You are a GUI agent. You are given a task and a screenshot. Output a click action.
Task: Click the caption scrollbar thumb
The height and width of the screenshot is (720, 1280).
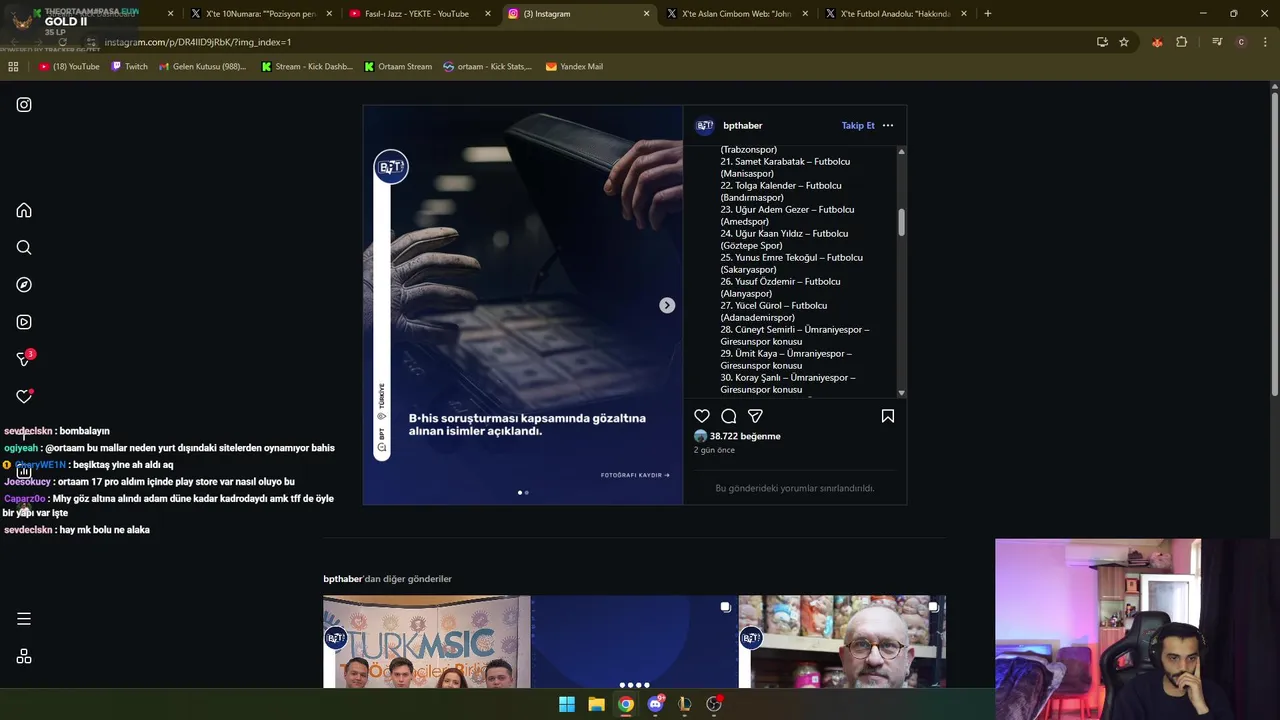pyautogui.click(x=901, y=223)
